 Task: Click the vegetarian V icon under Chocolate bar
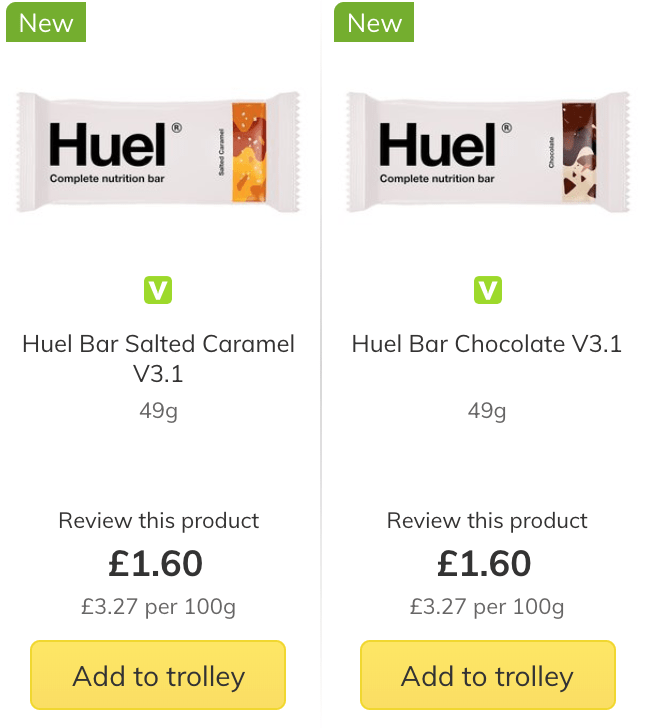tap(487, 290)
